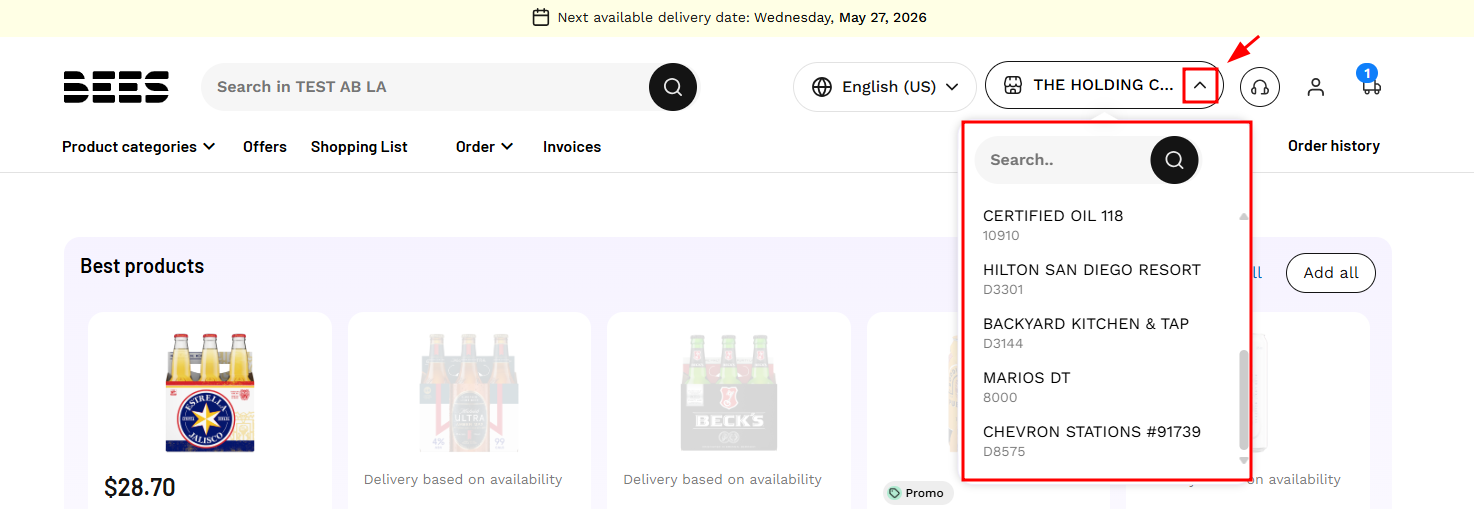Viewport: 1474px width, 509px height.
Task: Open the Invoices page
Action: [x=572, y=147]
